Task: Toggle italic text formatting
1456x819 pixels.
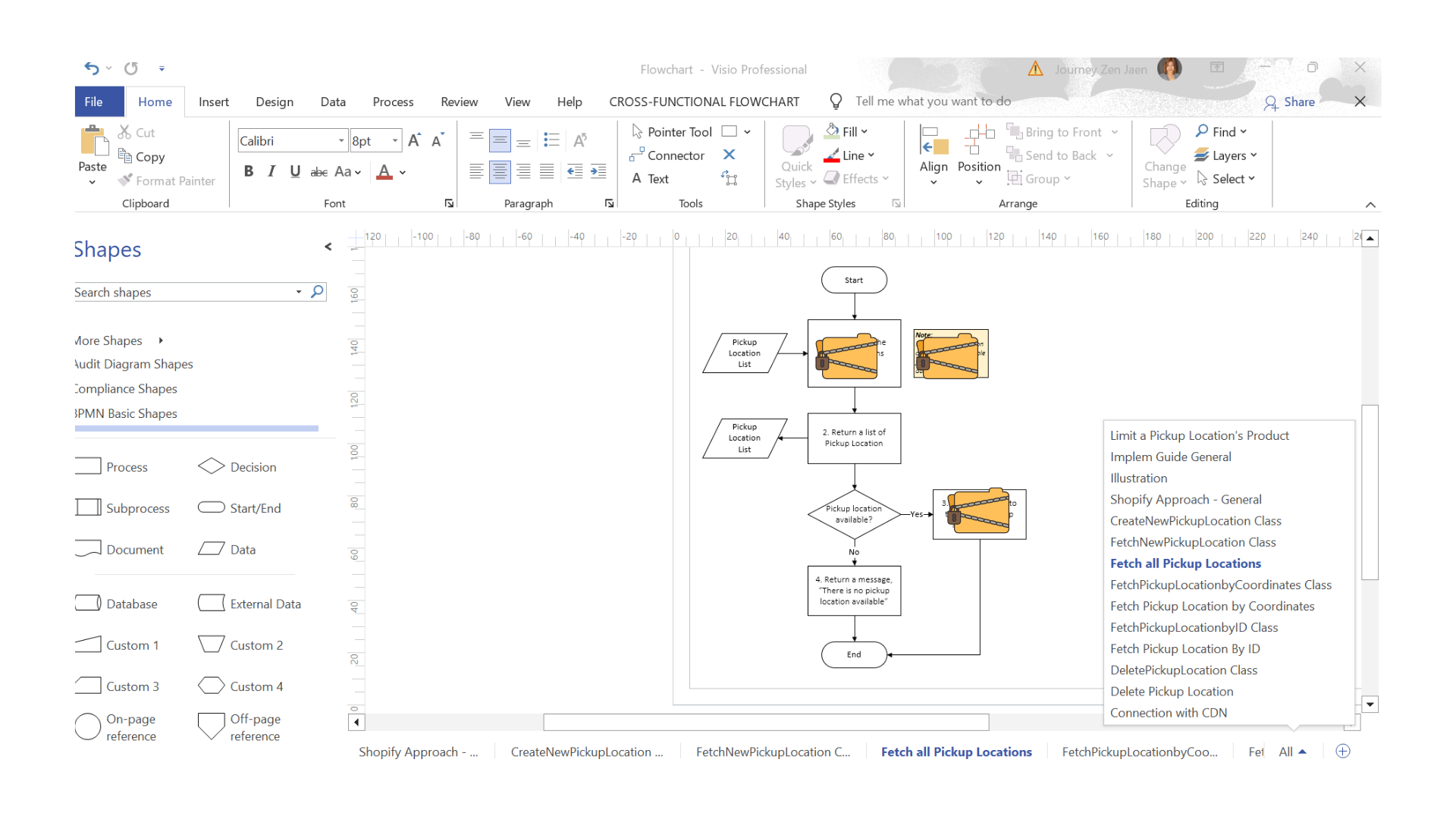Action: 271,171
